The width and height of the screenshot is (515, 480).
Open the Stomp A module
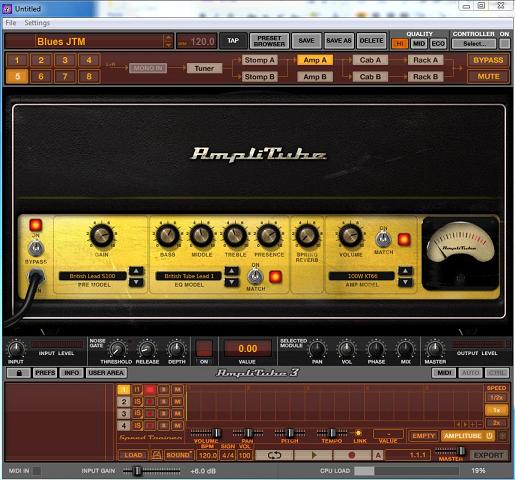click(259, 60)
